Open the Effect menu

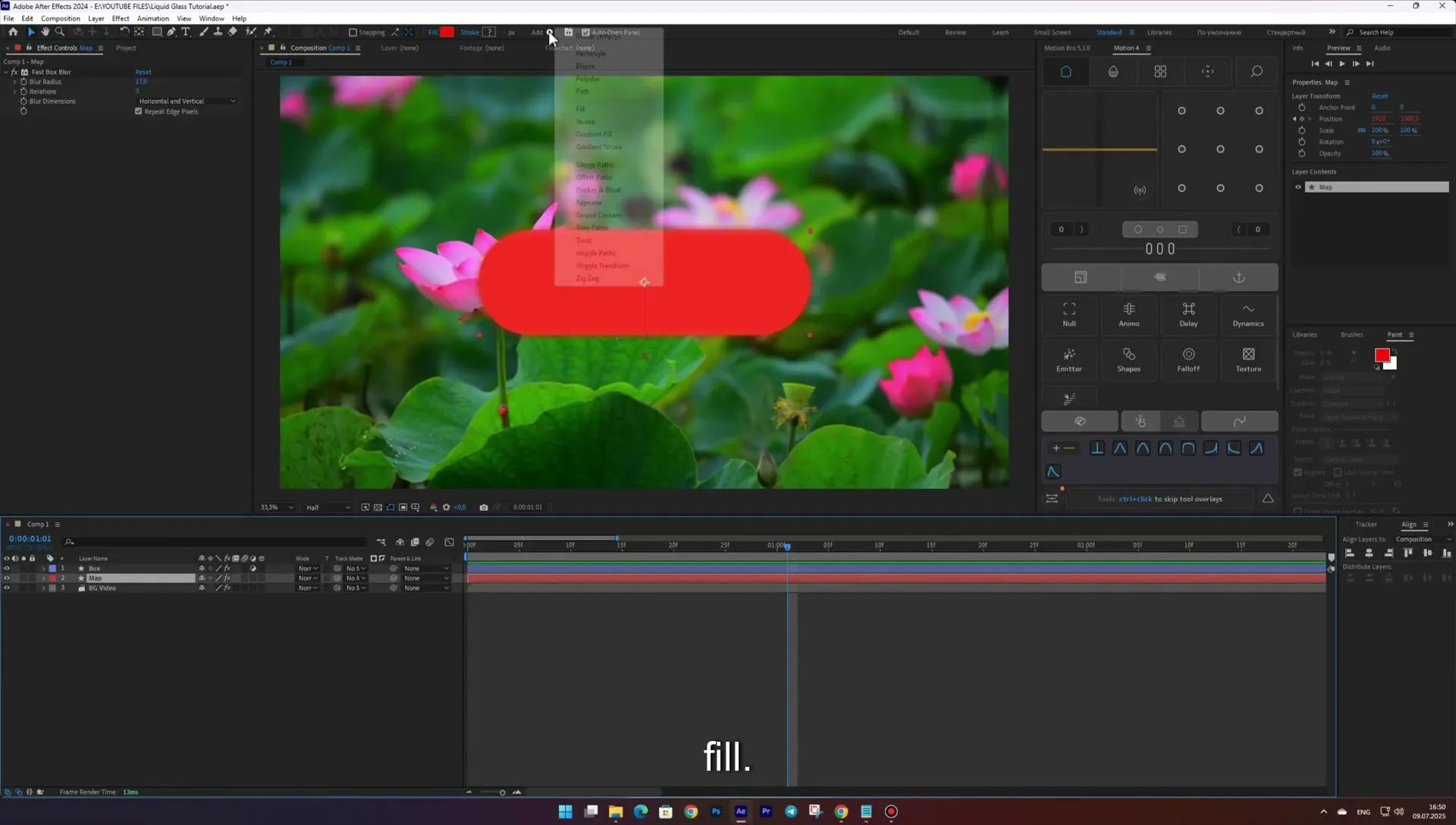click(x=121, y=18)
